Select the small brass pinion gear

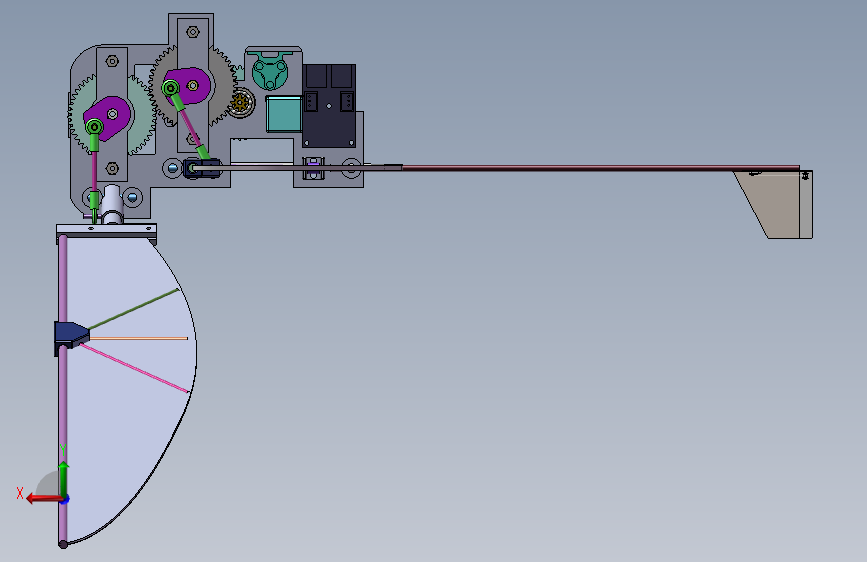pos(240,103)
